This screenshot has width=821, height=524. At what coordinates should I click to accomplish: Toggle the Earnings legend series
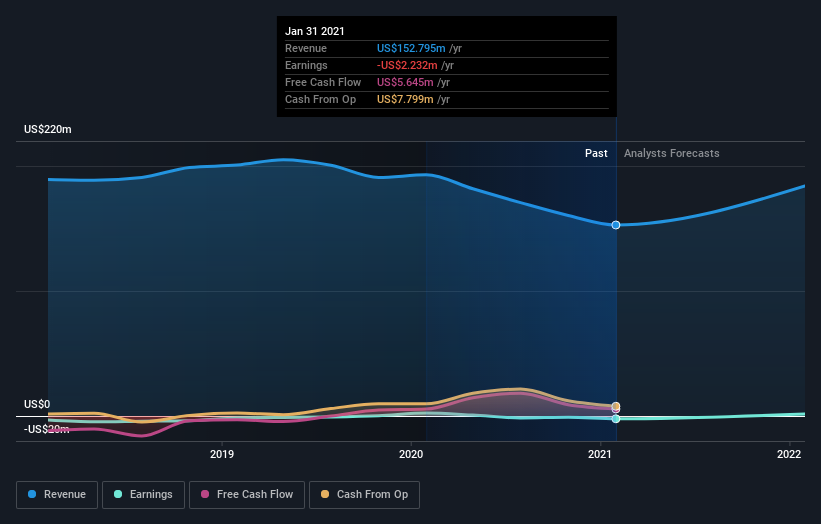tap(143, 495)
